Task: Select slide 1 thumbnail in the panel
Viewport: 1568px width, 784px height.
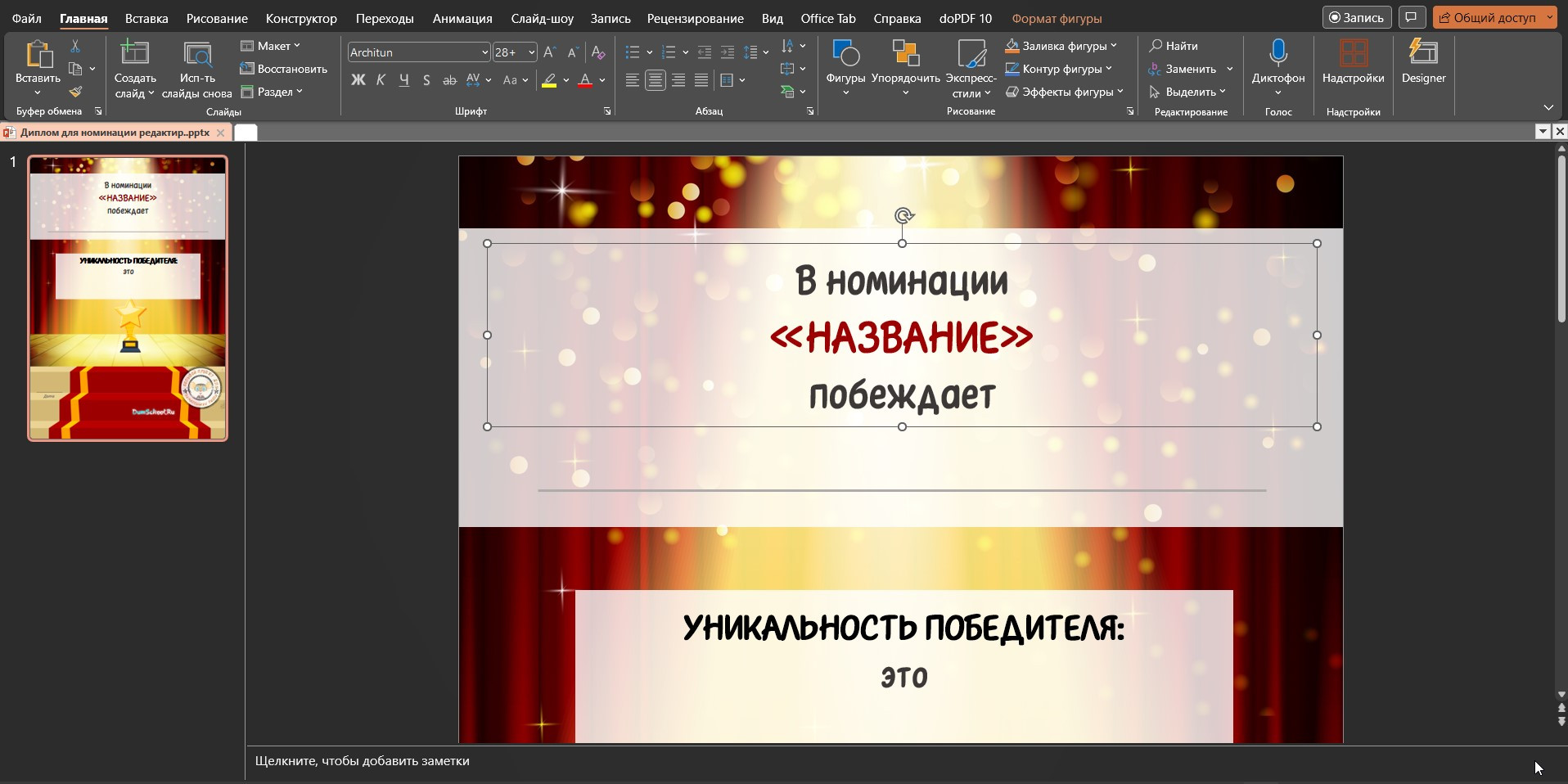Action: (128, 299)
